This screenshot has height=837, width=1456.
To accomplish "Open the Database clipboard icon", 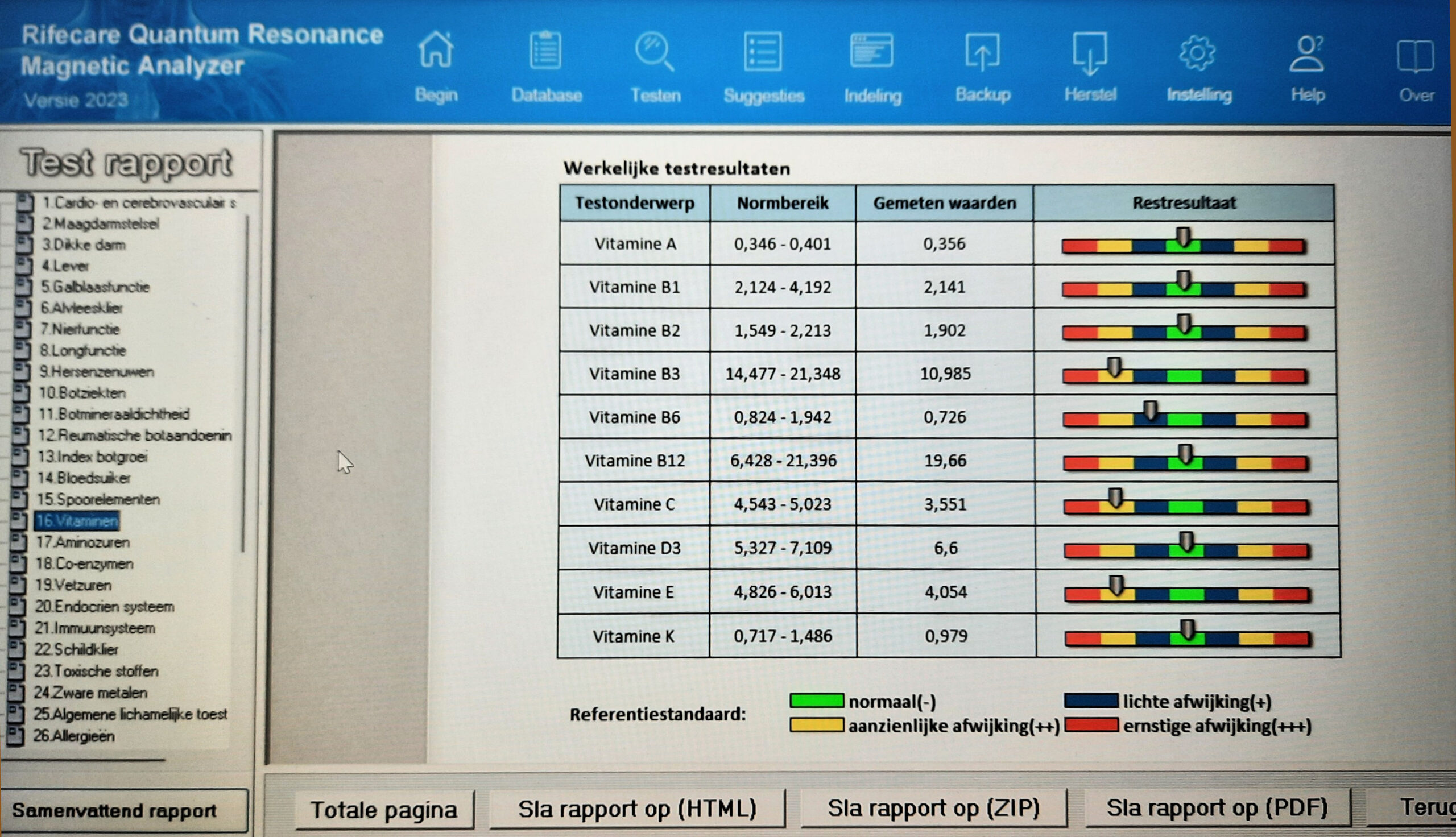I will tap(545, 52).
